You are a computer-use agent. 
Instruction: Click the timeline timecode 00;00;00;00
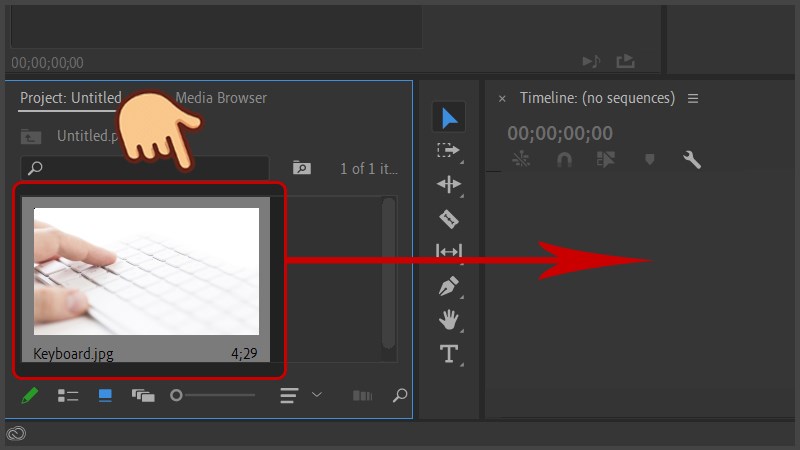pyautogui.click(x=560, y=133)
